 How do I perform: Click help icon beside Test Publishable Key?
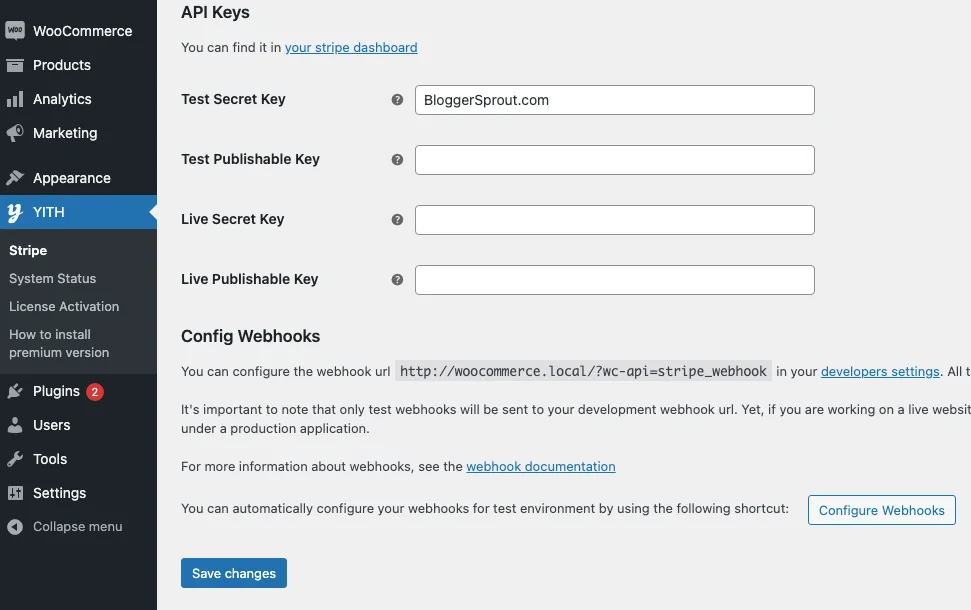click(x=397, y=160)
